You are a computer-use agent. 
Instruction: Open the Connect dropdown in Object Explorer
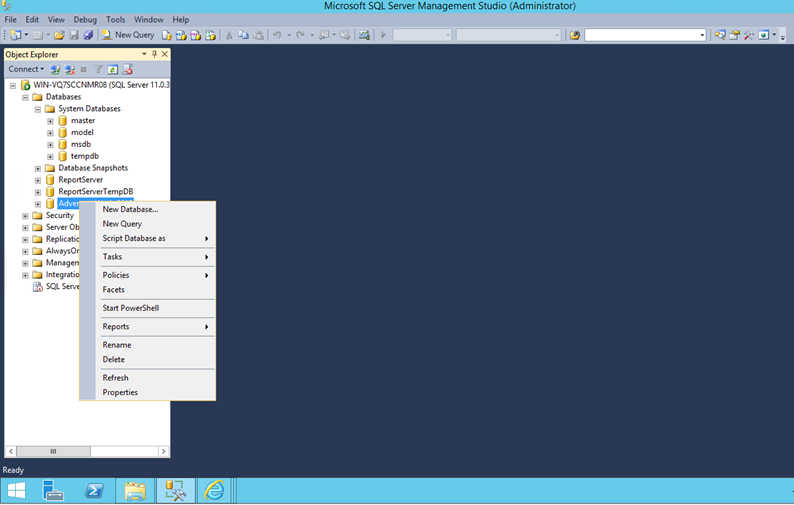26,70
